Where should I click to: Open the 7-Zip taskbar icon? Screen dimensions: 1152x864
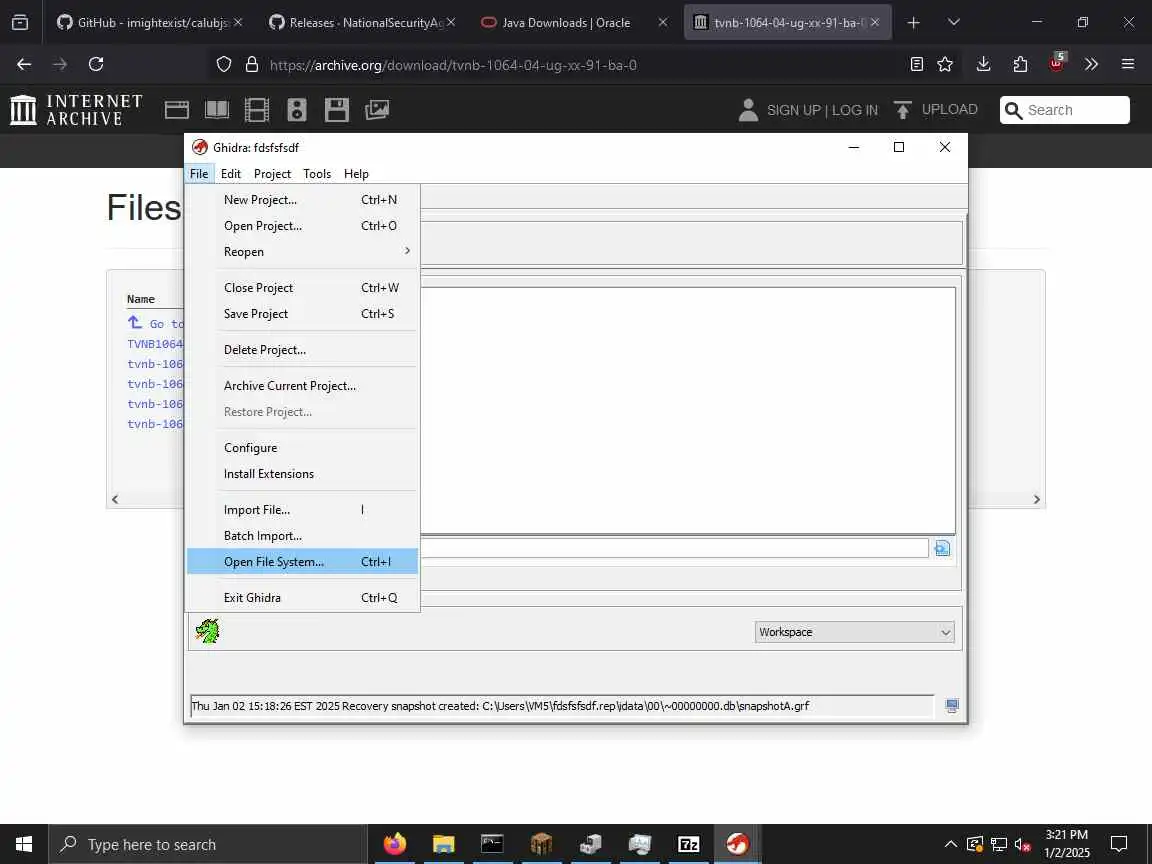point(688,844)
